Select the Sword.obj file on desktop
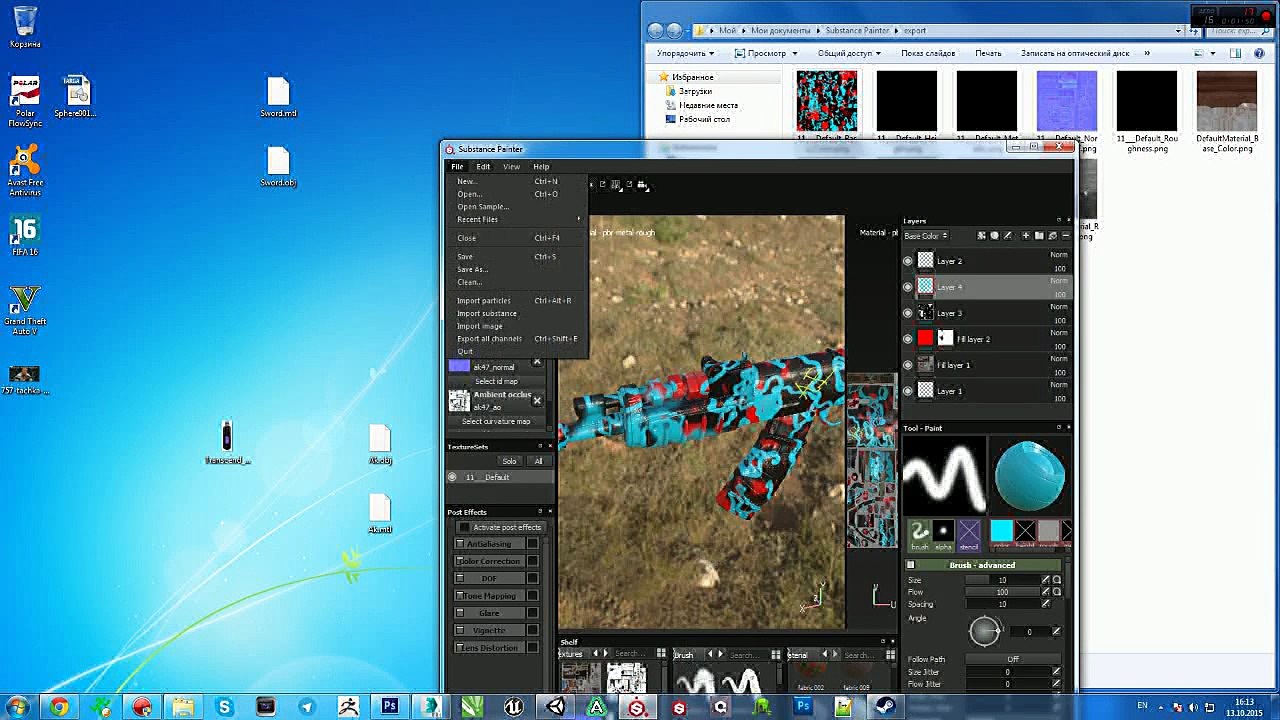 278,167
